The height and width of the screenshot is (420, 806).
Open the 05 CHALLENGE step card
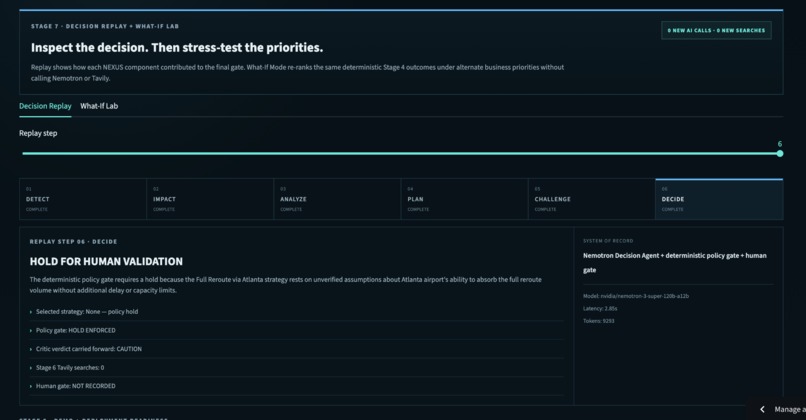click(x=592, y=199)
